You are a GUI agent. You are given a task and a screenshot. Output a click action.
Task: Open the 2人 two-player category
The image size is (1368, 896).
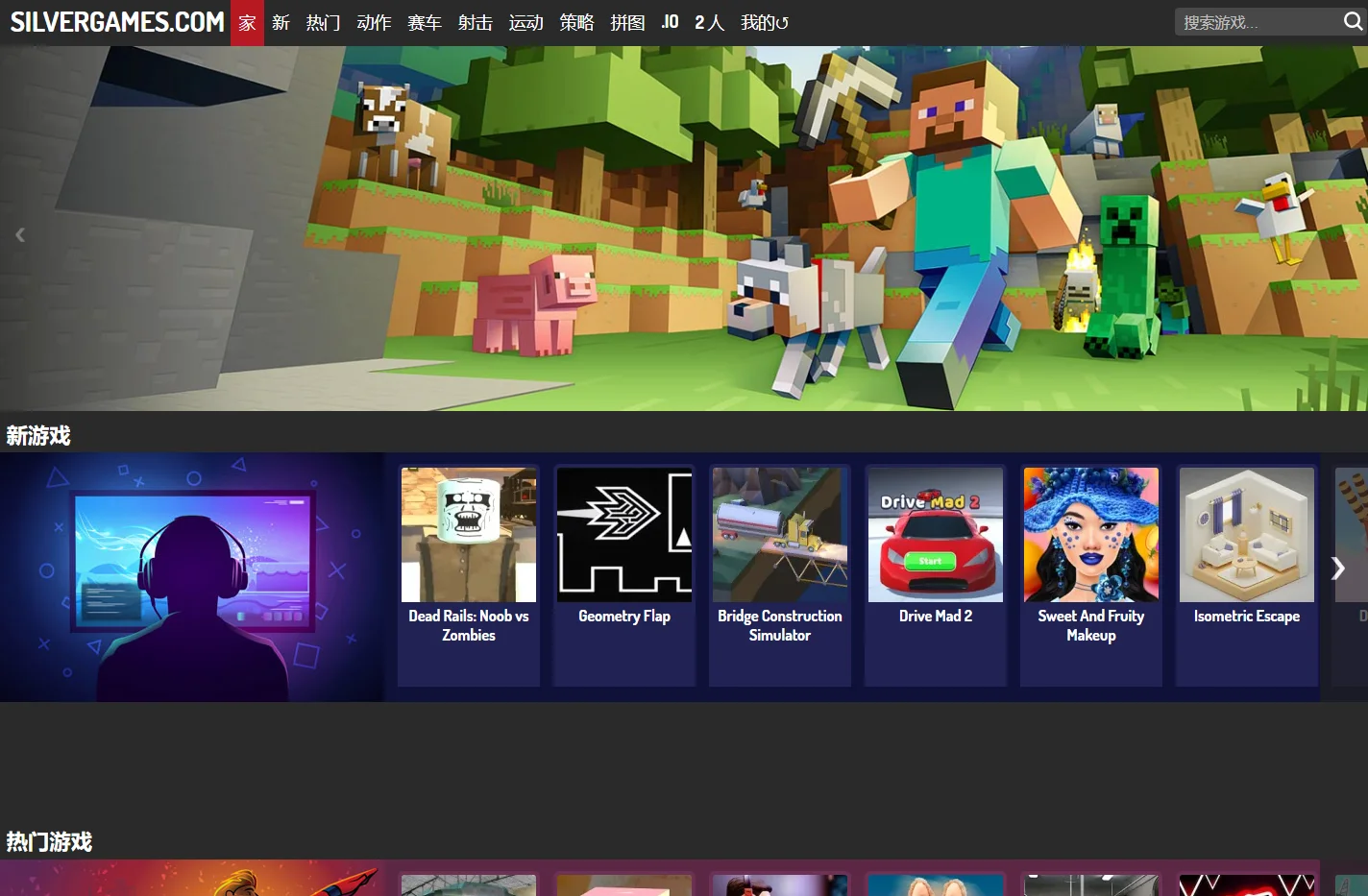click(x=710, y=22)
